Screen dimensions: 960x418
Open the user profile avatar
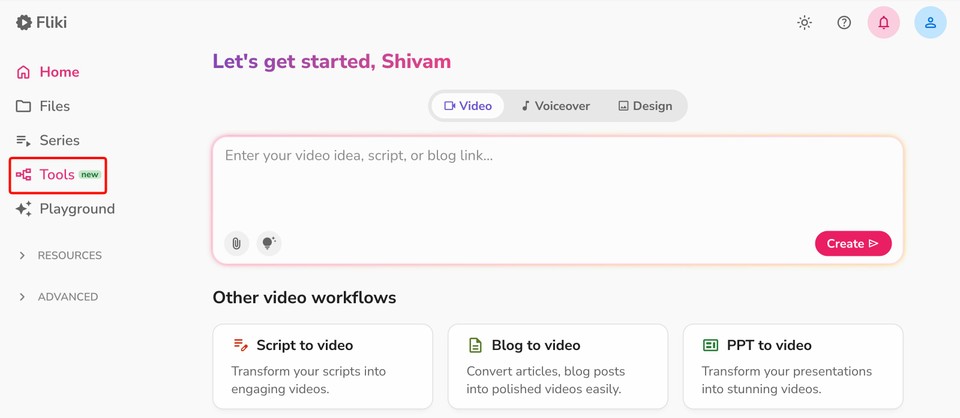(x=930, y=22)
